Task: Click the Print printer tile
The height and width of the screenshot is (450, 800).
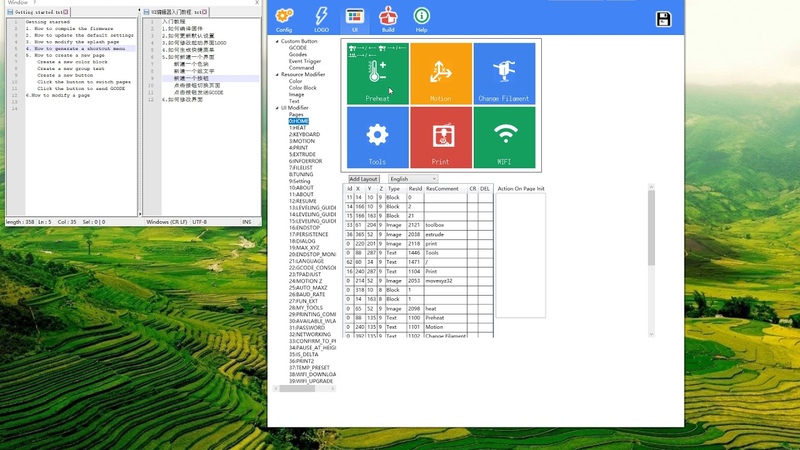Action: (441, 137)
